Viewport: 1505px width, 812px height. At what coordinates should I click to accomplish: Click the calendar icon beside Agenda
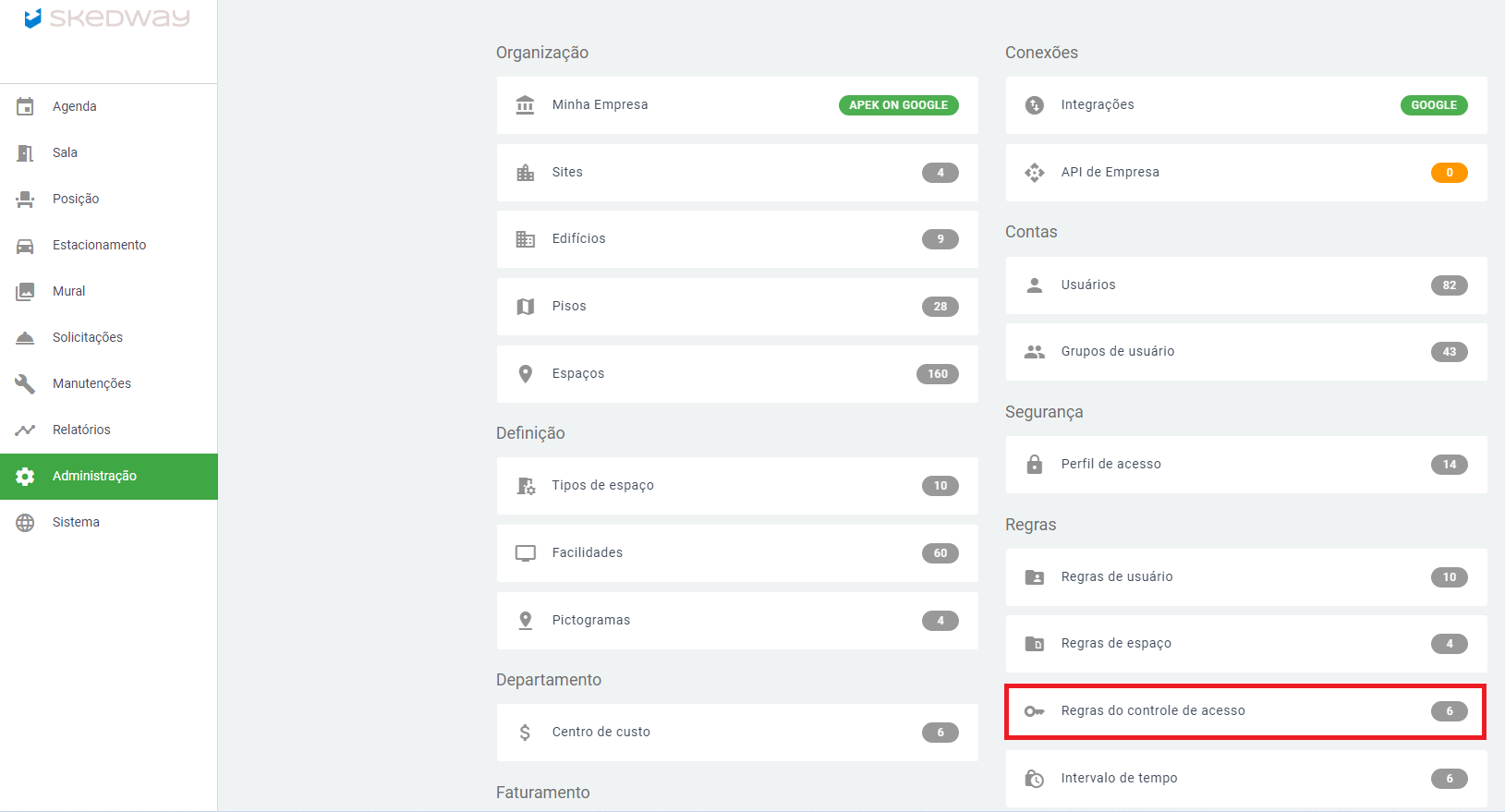point(25,106)
